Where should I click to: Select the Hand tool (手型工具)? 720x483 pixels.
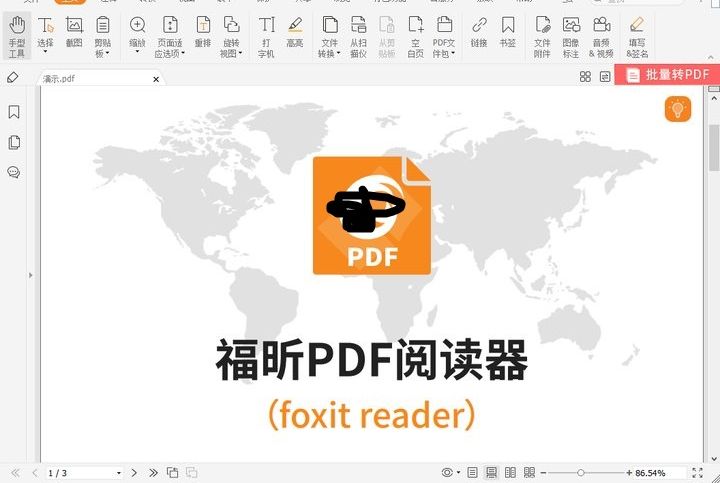pos(17,36)
